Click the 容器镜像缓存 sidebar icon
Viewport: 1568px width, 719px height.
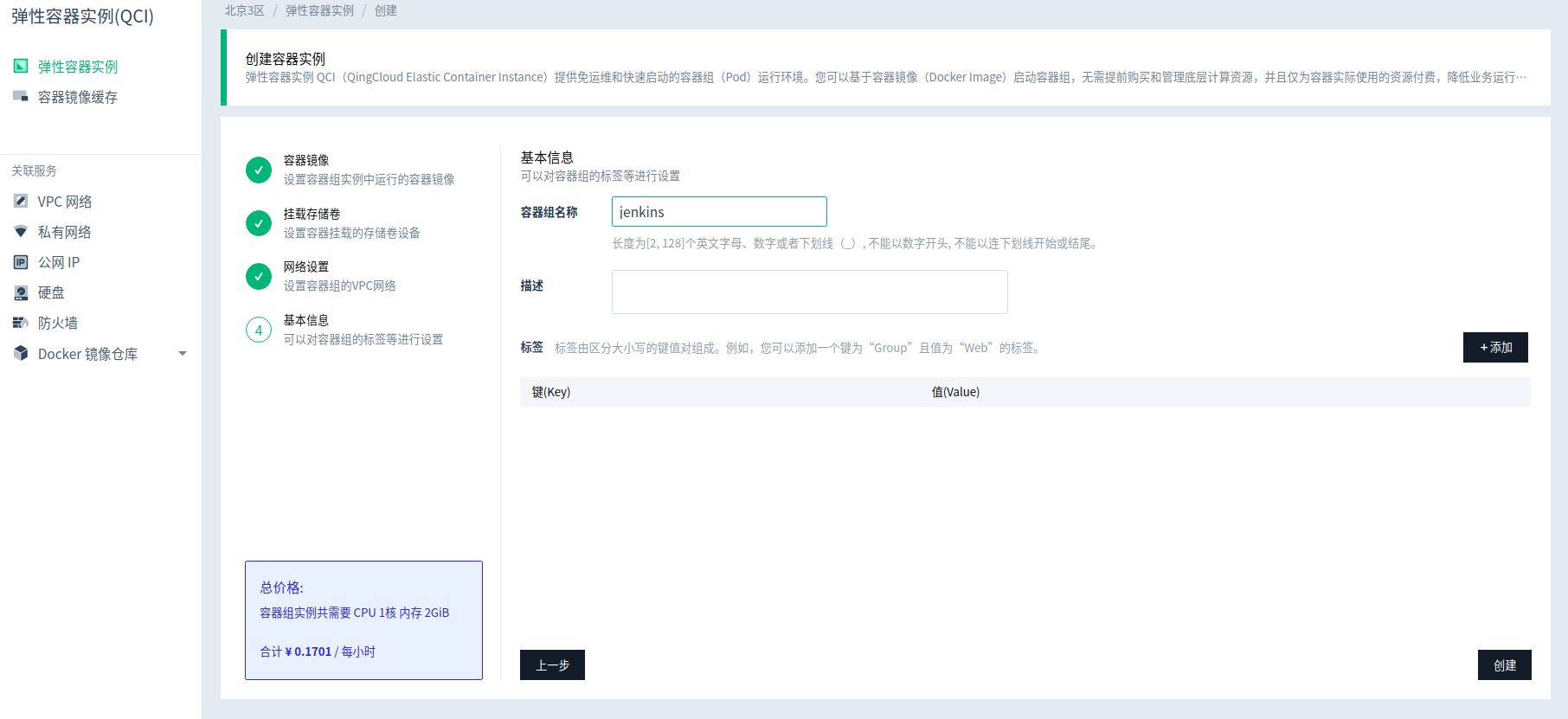coord(21,96)
